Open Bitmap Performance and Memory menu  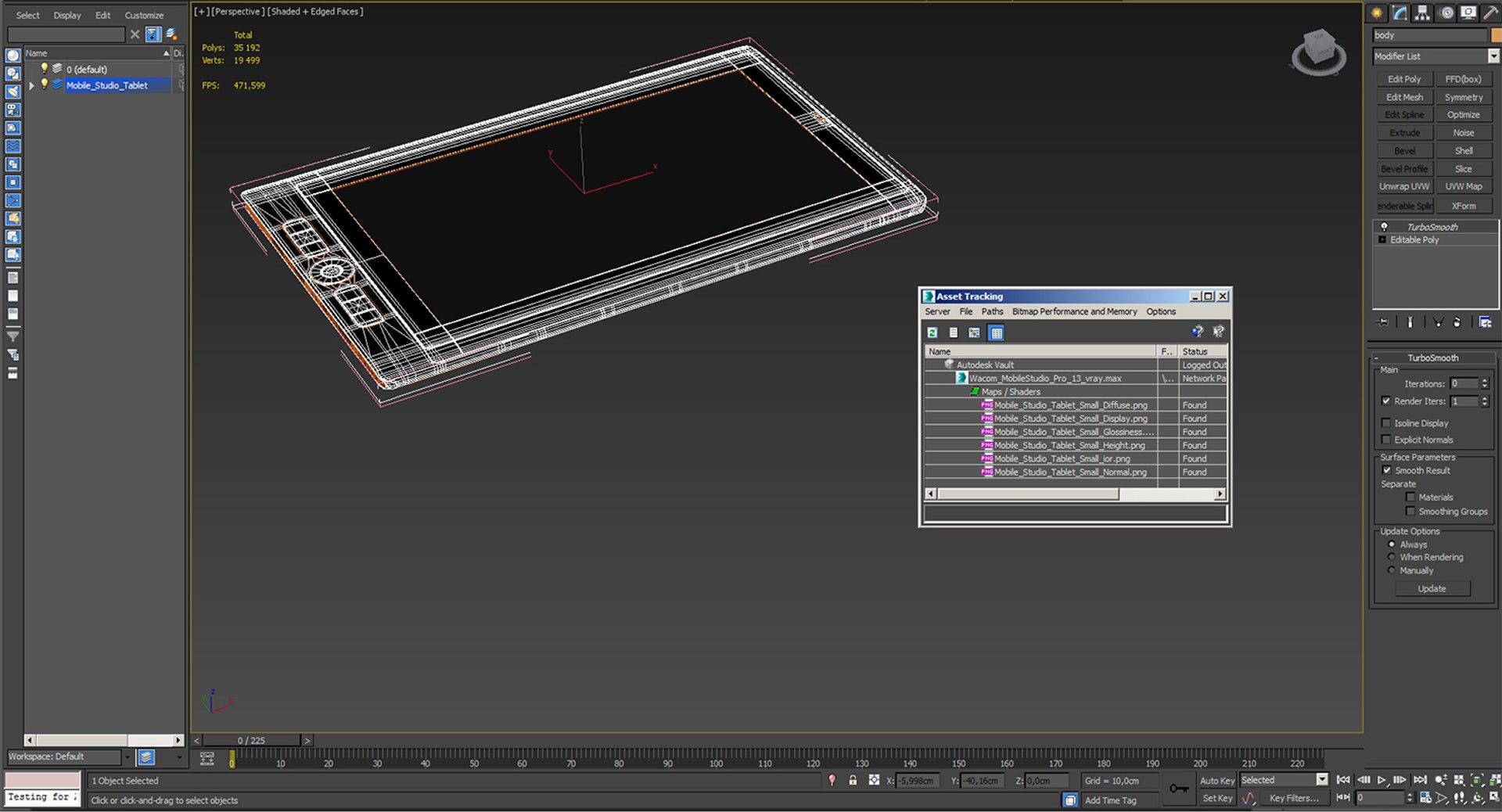(x=1074, y=311)
